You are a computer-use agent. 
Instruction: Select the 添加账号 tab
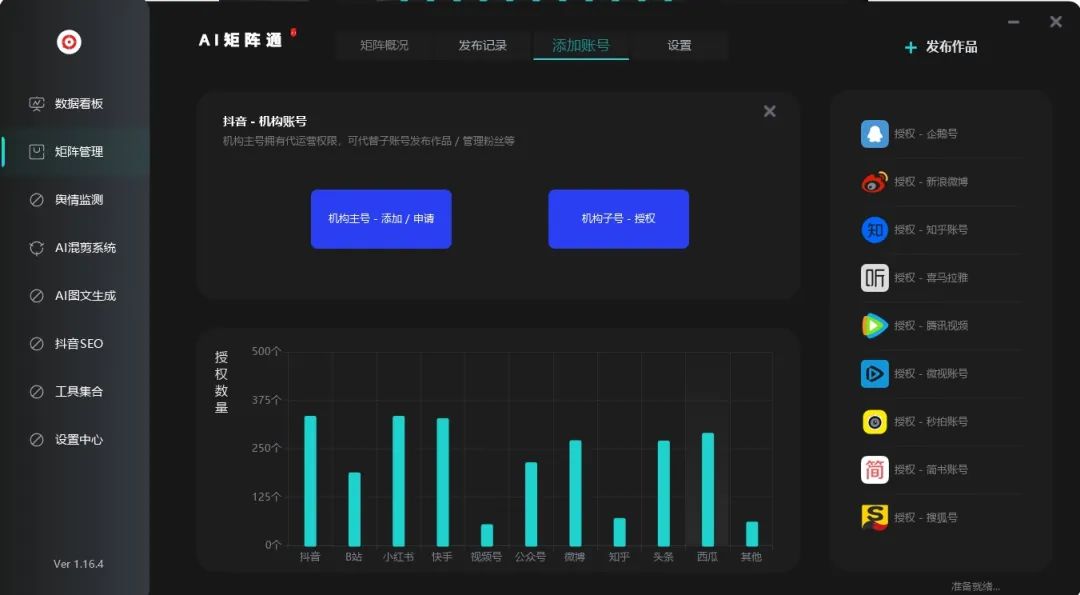(581, 45)
